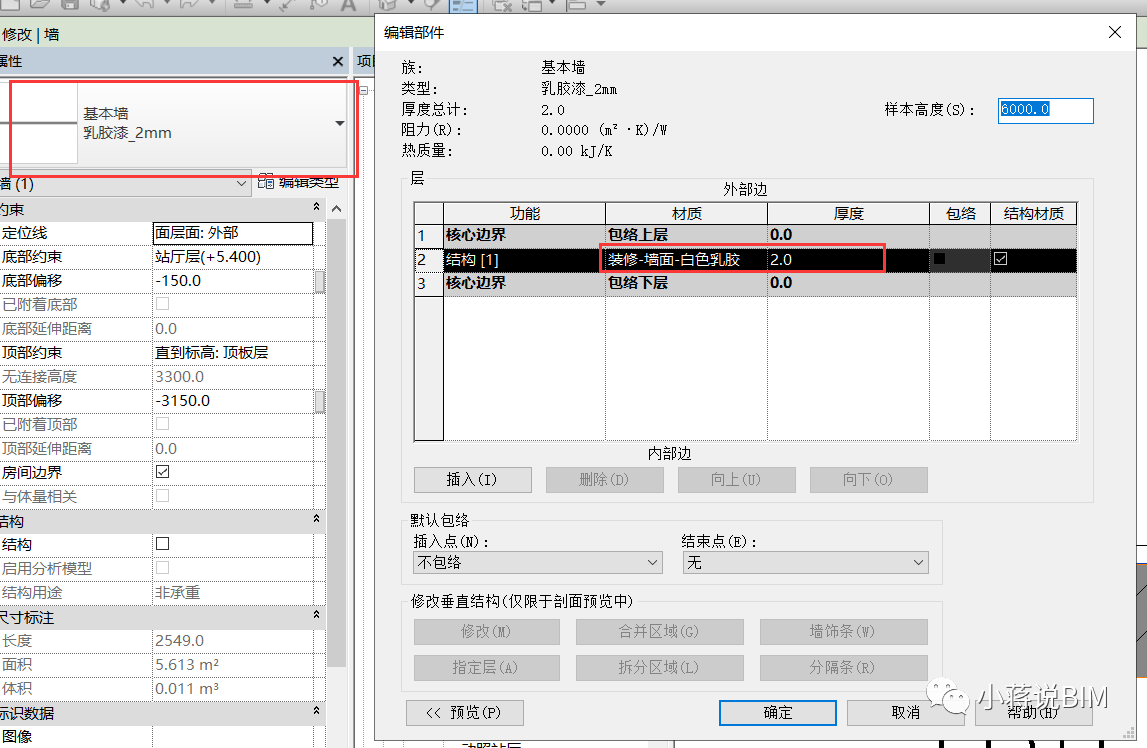
Task: Click the Edit Type (编辑类型) icon
Action: tap(266, 181)
